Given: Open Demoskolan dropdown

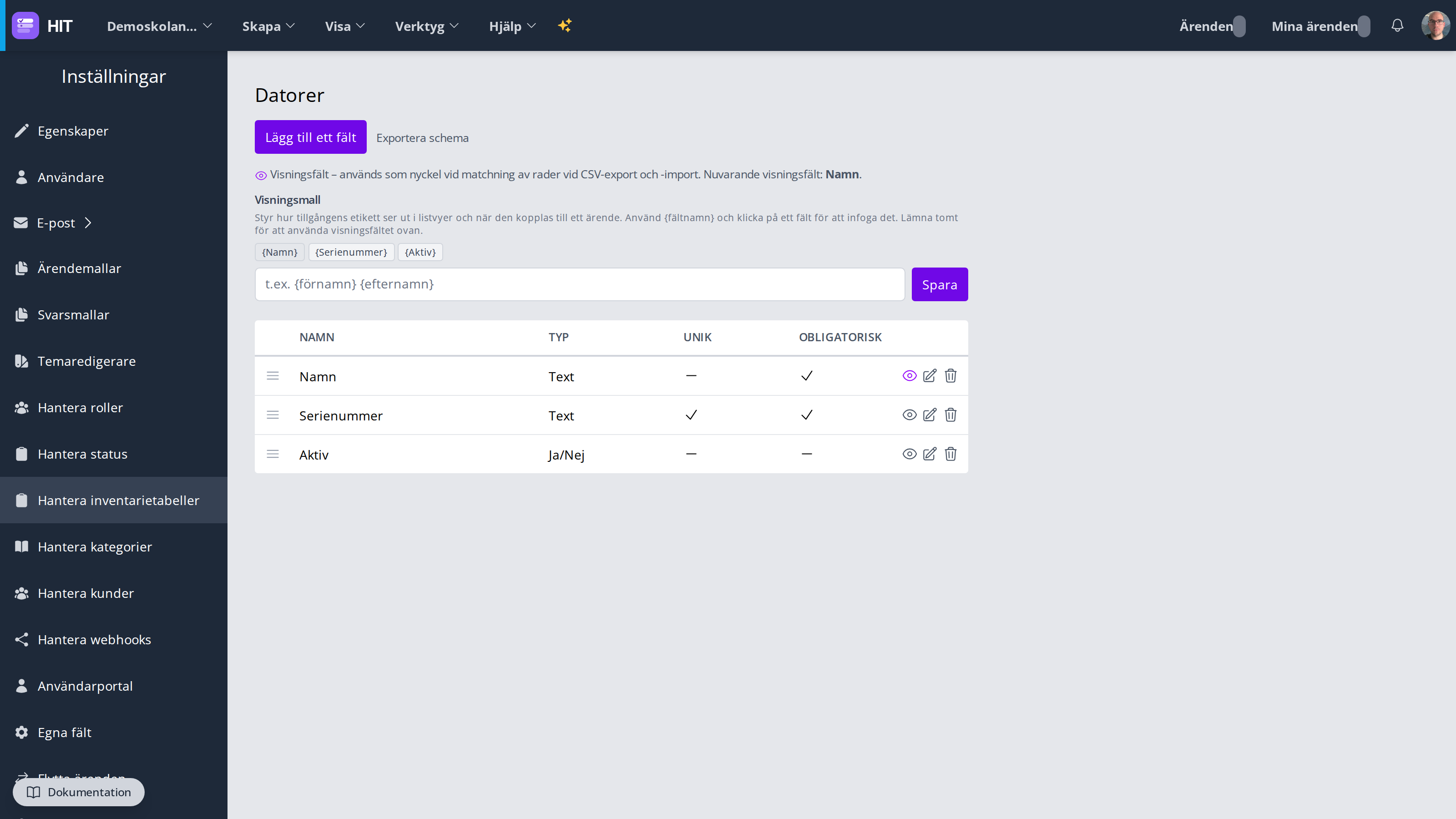Looking at the screenshot, I should click(x=159, y=26).
